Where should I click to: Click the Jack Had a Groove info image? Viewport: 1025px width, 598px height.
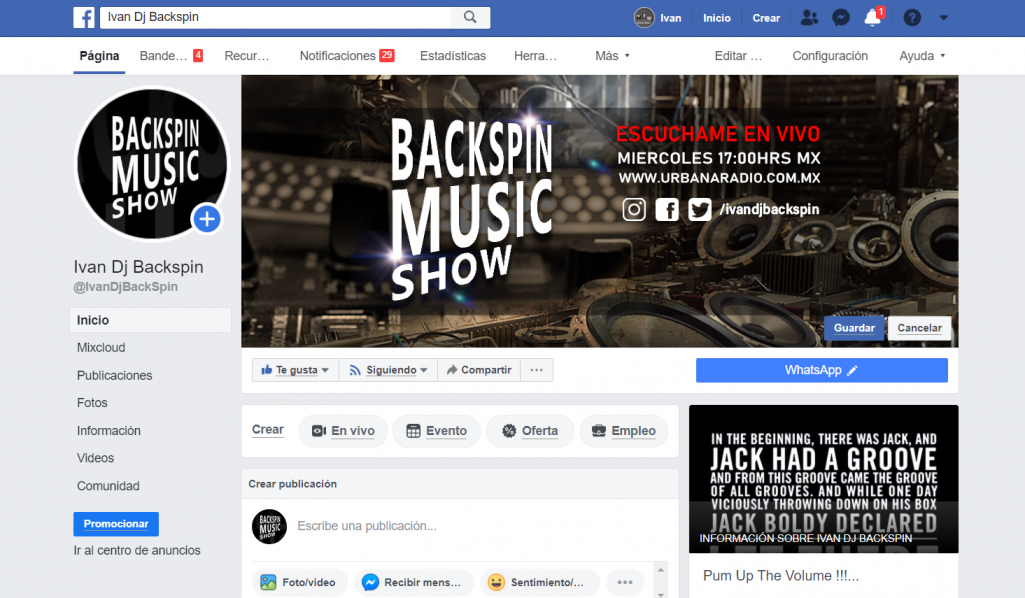(824, 479)
